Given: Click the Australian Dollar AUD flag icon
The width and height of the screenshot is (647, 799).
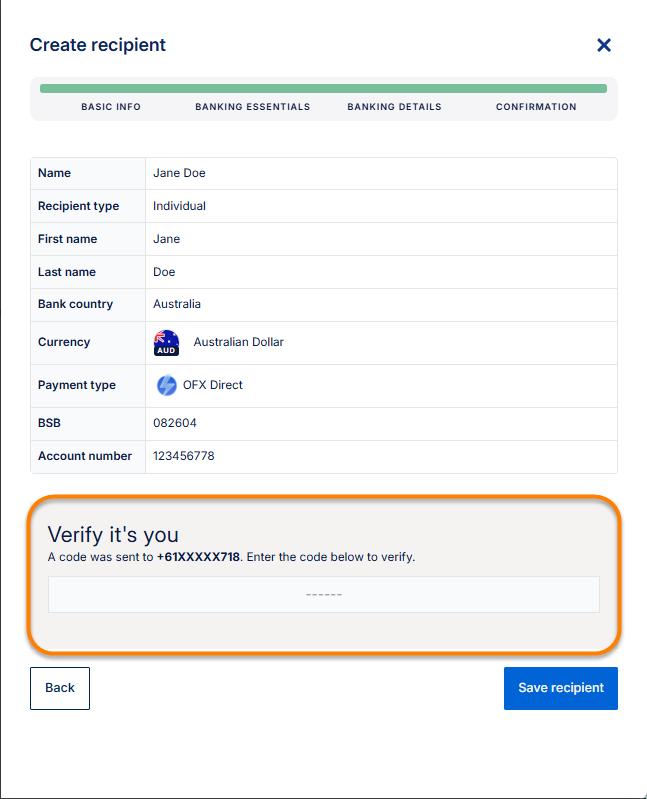Looking at the screenshot, I should [x=166, y=343].
